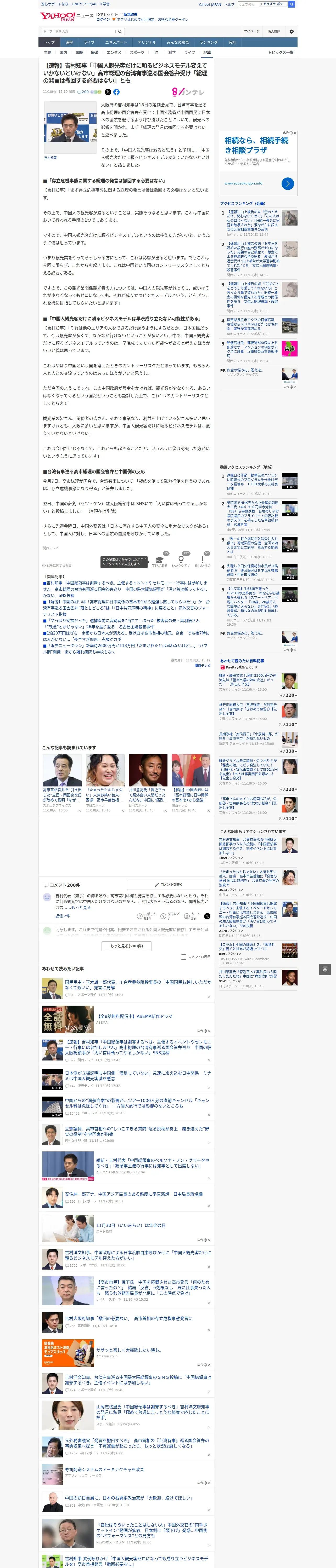Click the top-right web search button

[292, 4]
